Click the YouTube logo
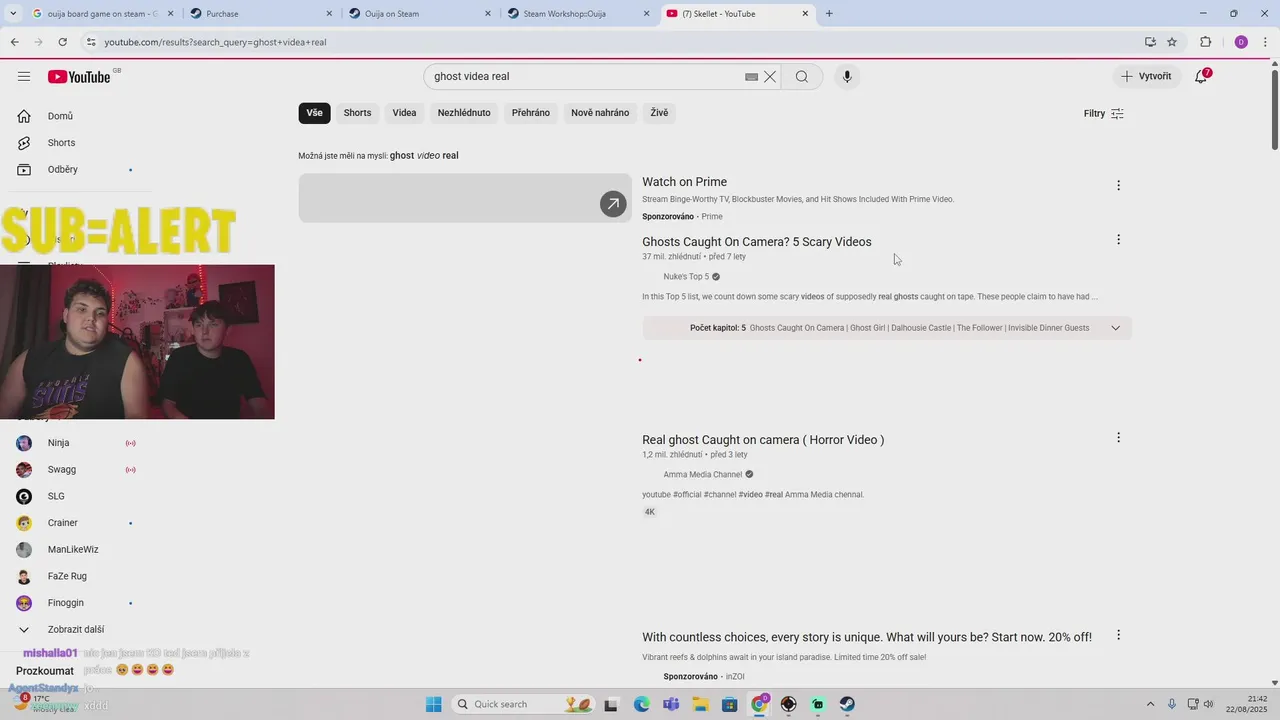 pos(79,77)
